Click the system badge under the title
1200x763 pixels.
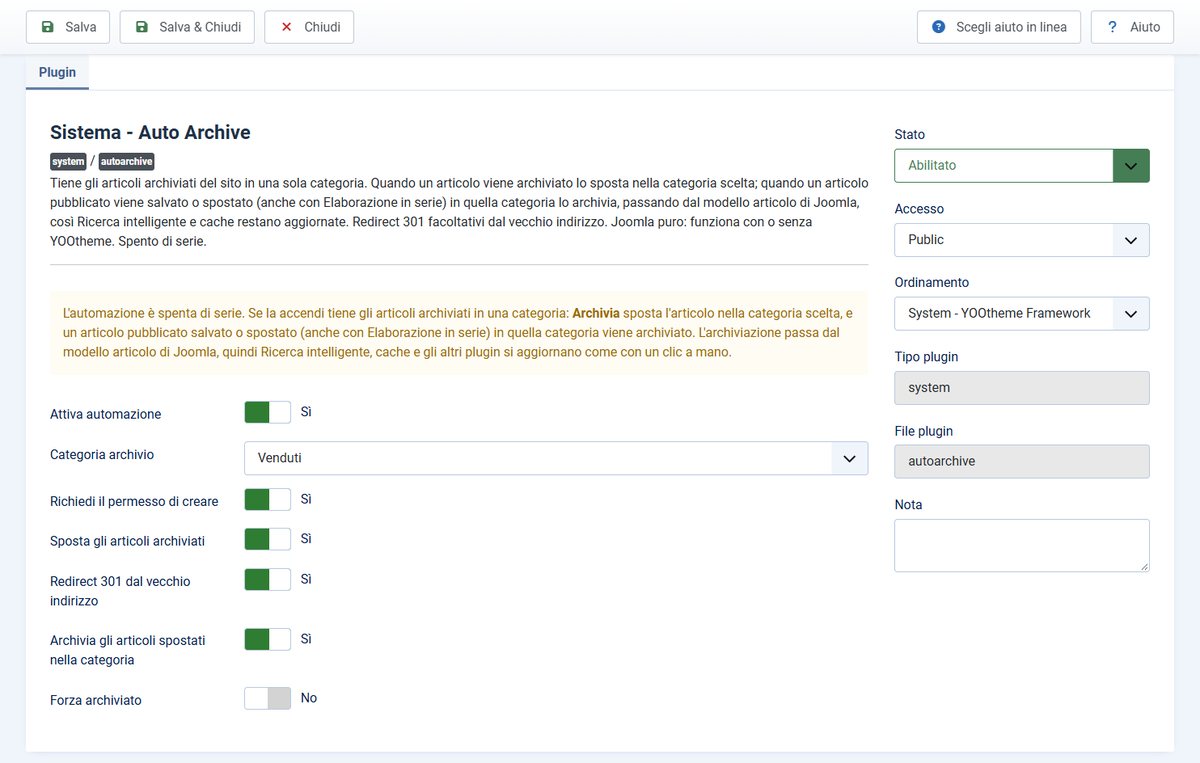tap(68, 161)
